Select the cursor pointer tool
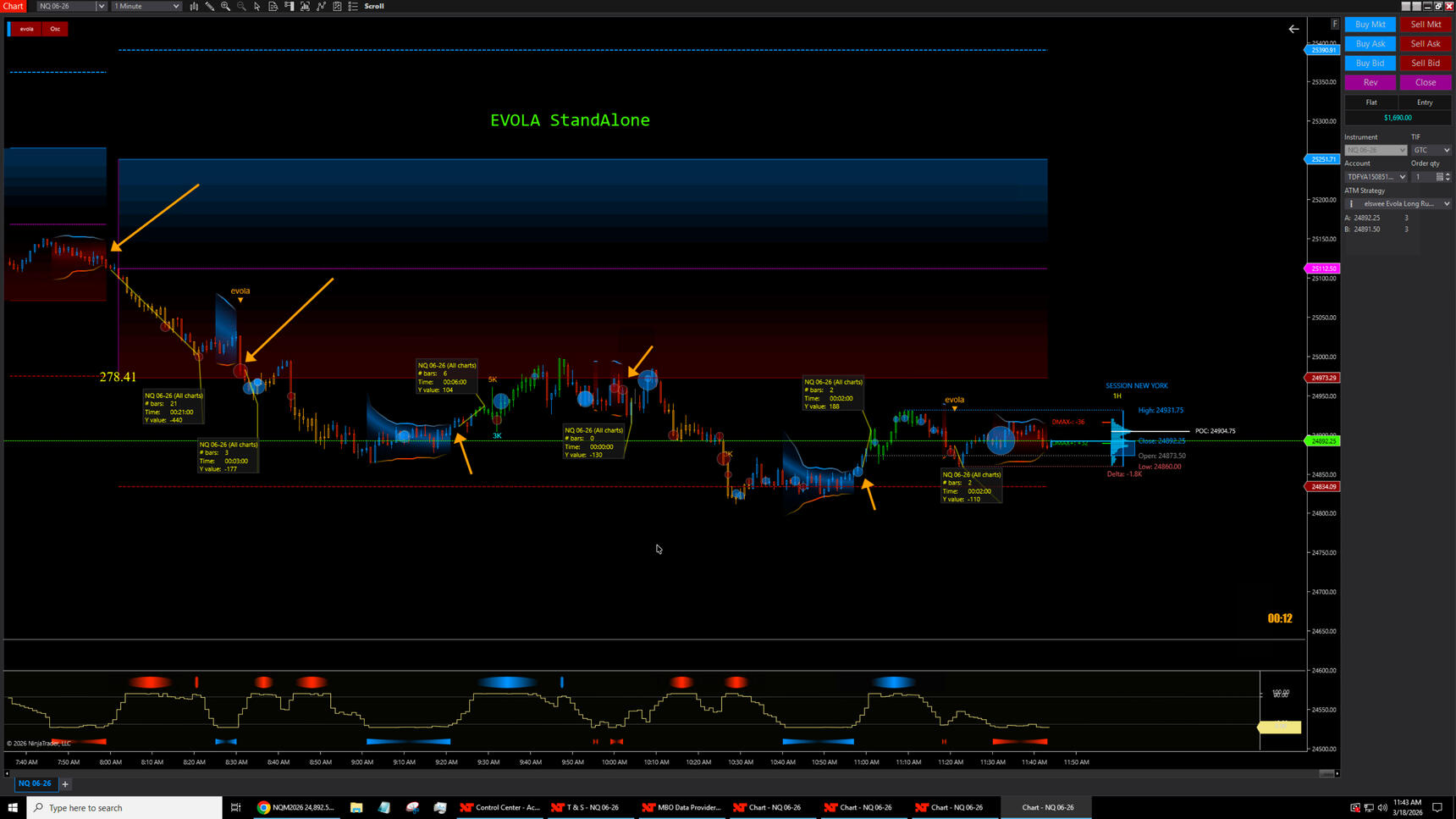 point(257,6)
